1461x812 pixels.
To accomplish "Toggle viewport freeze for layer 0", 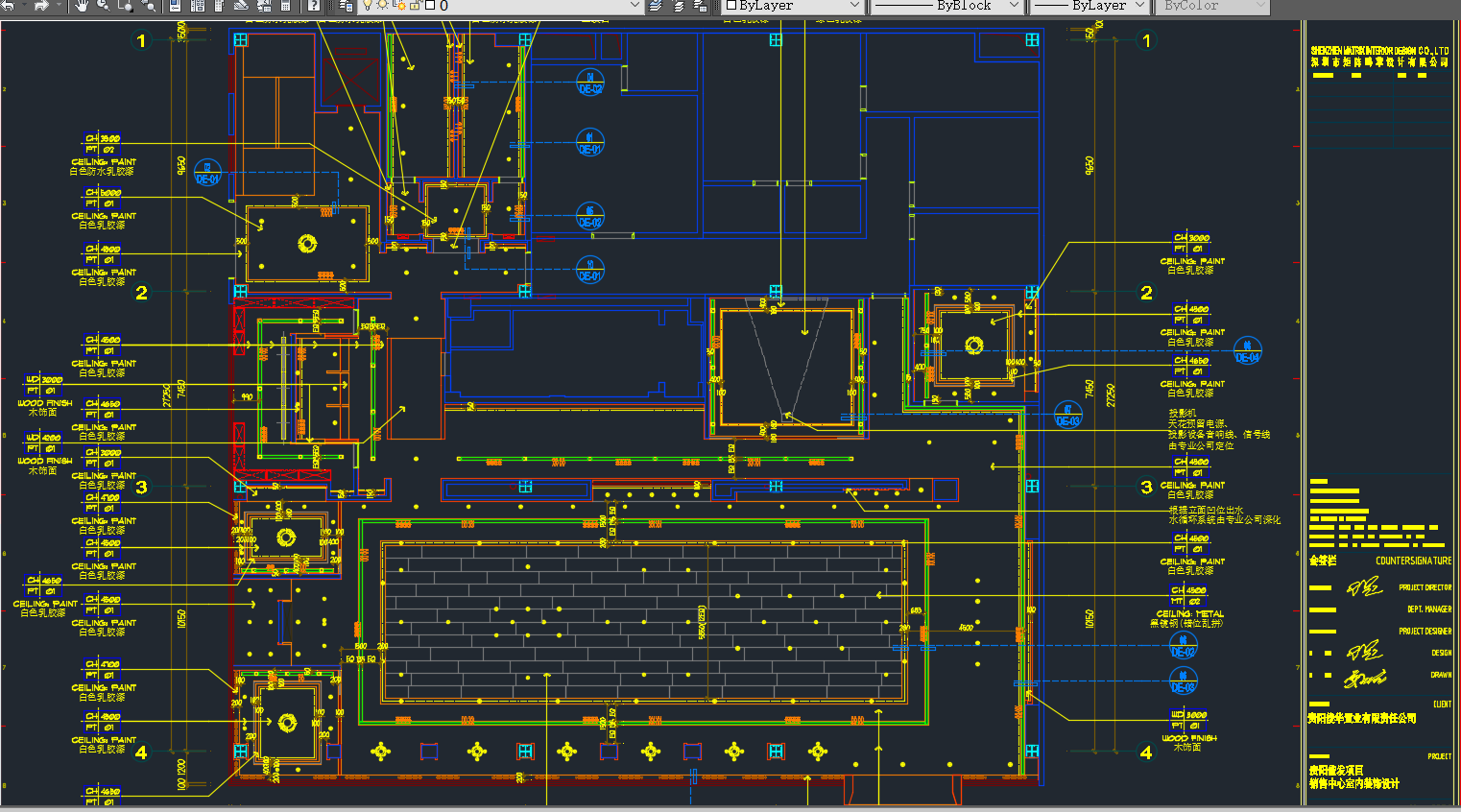I will [x=399, y=5].
